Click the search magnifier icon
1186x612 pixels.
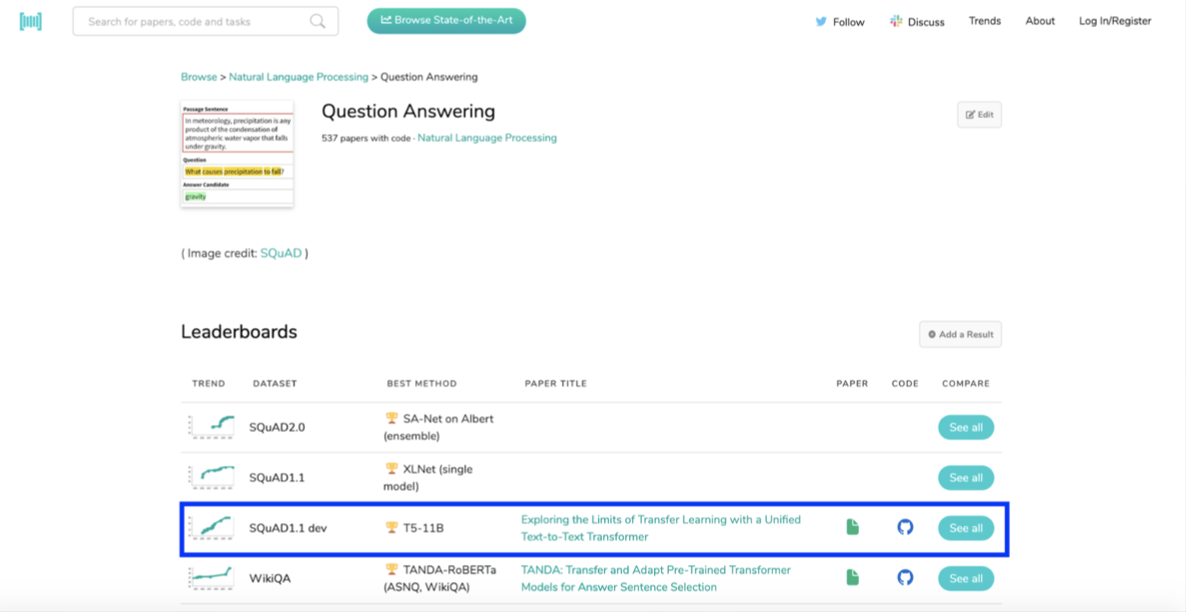[318, 21]
